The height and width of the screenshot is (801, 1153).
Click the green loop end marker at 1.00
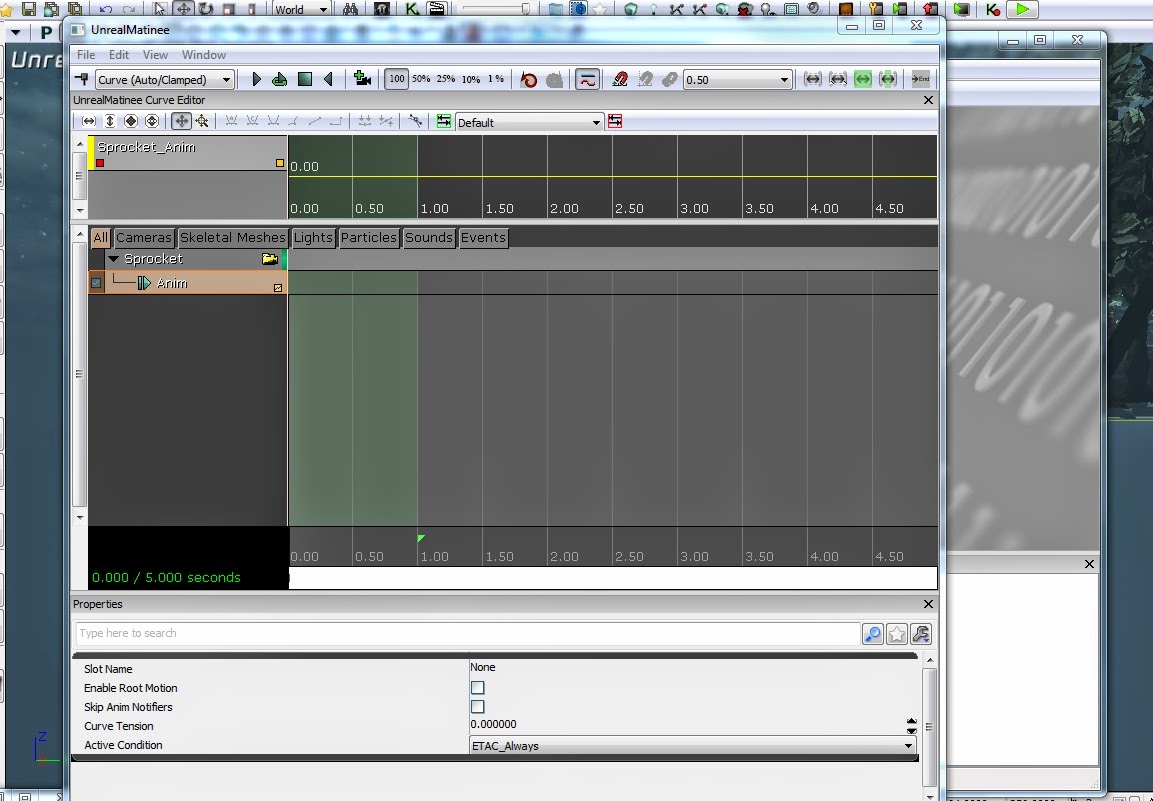(421, 539)
